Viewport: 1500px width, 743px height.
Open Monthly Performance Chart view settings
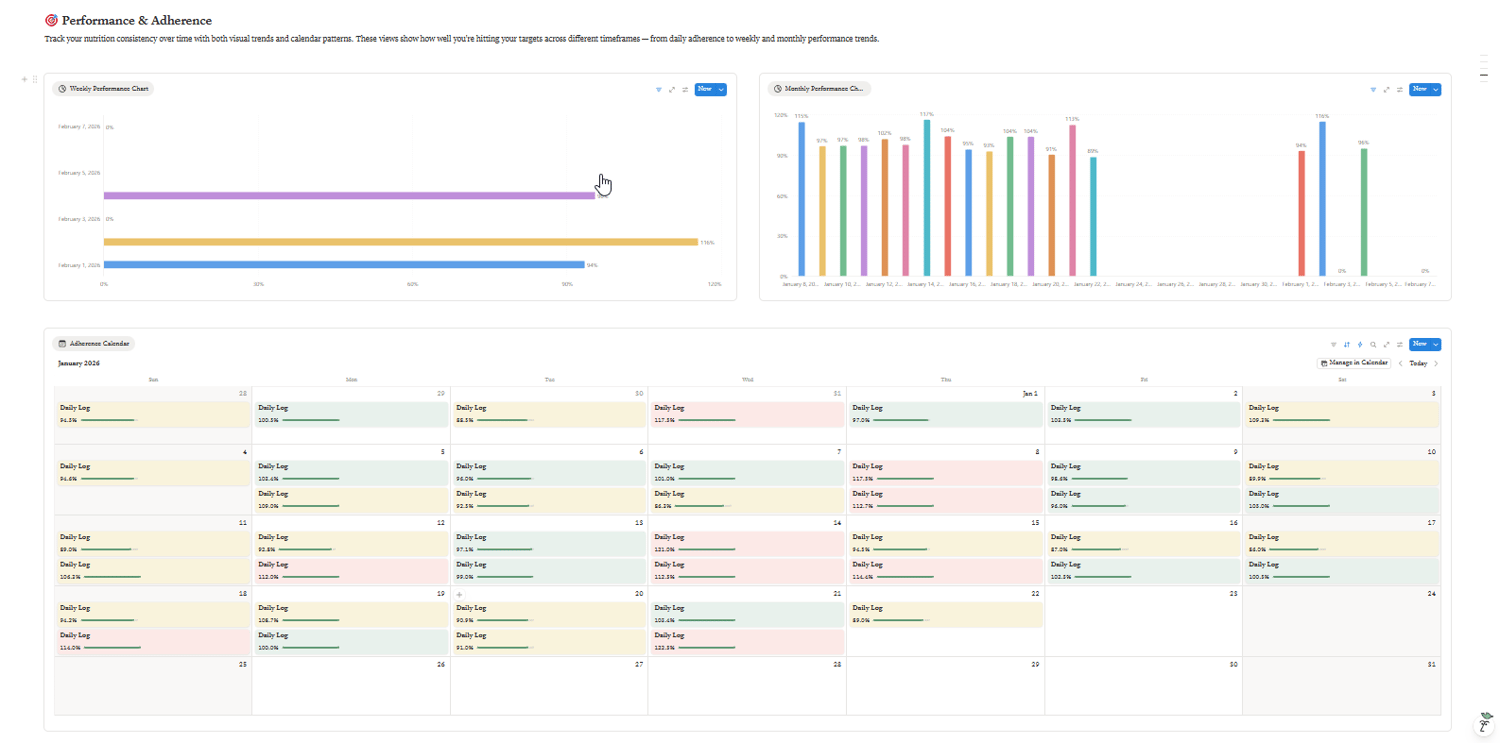click(1400, 90)
